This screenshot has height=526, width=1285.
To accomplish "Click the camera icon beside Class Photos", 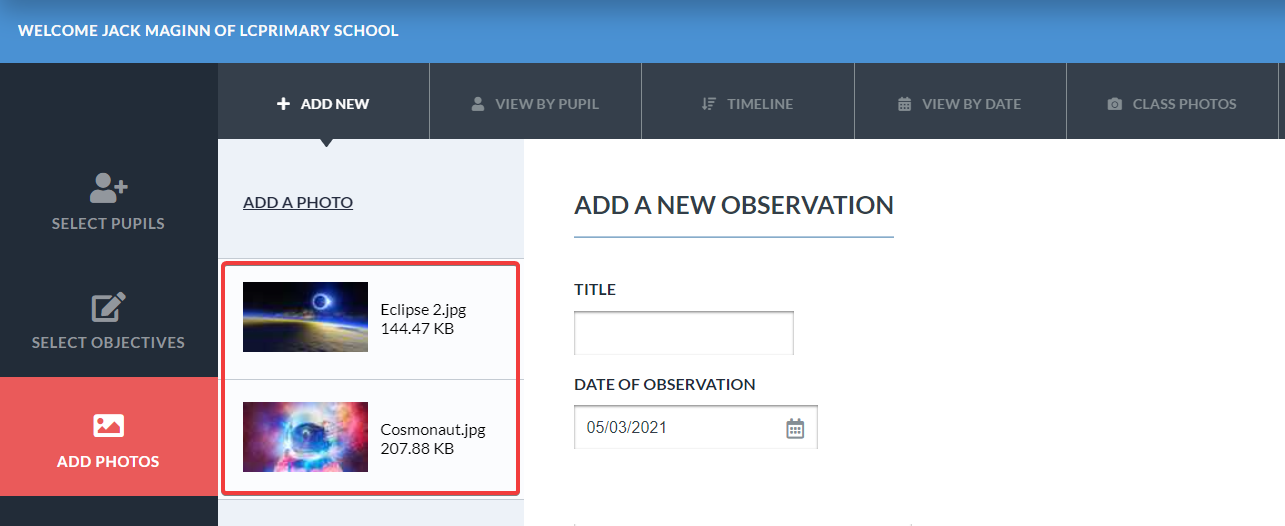I will tap(1115, 104).
